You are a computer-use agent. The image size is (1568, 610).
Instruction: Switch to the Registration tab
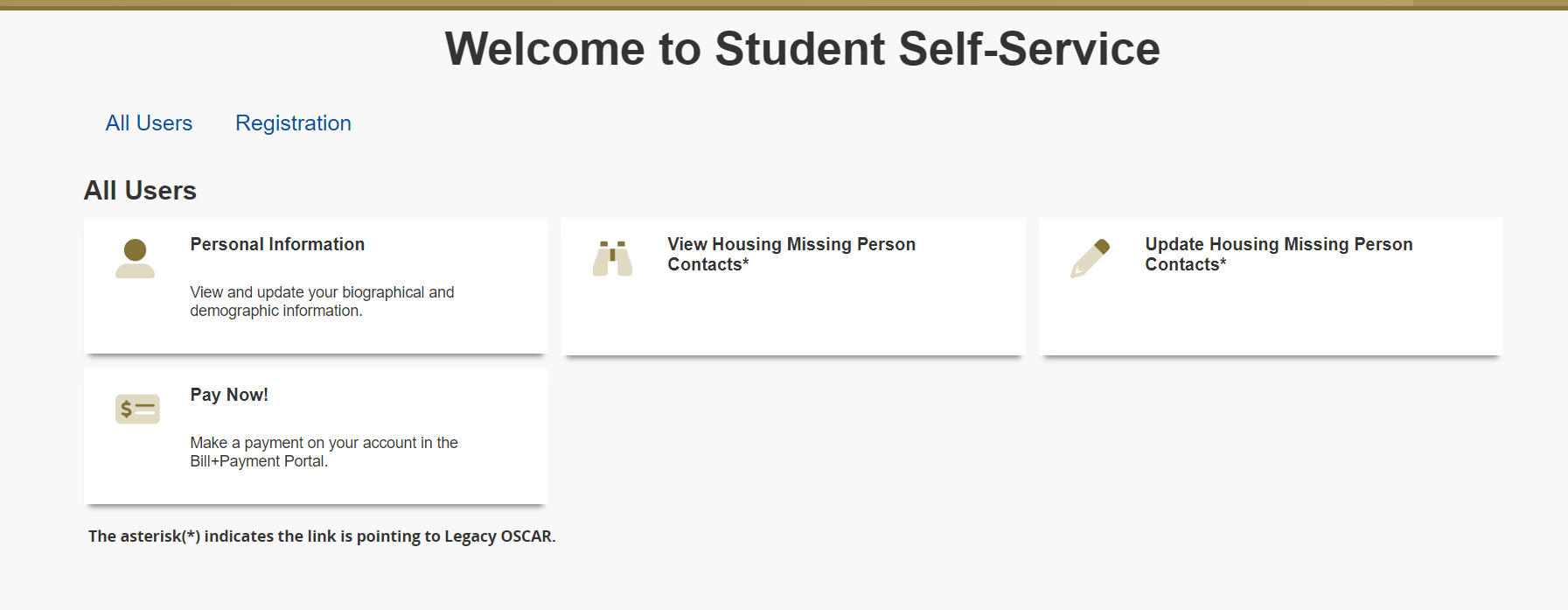coord(293,123)
